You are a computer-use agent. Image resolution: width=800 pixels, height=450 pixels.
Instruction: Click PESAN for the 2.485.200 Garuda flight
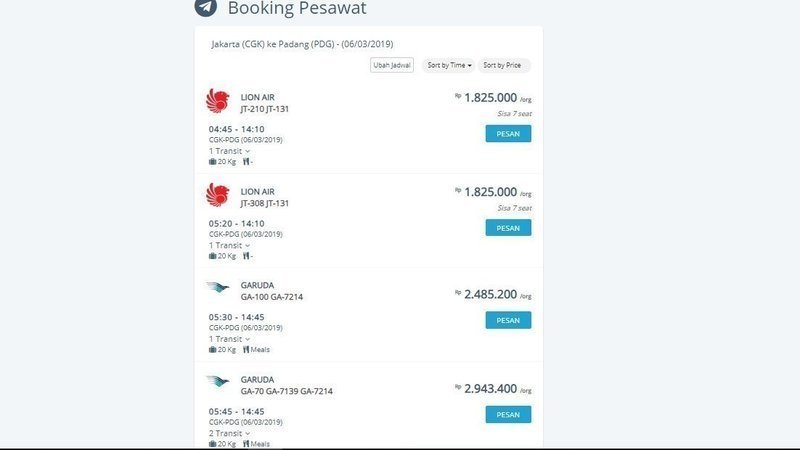coord(508,320)
